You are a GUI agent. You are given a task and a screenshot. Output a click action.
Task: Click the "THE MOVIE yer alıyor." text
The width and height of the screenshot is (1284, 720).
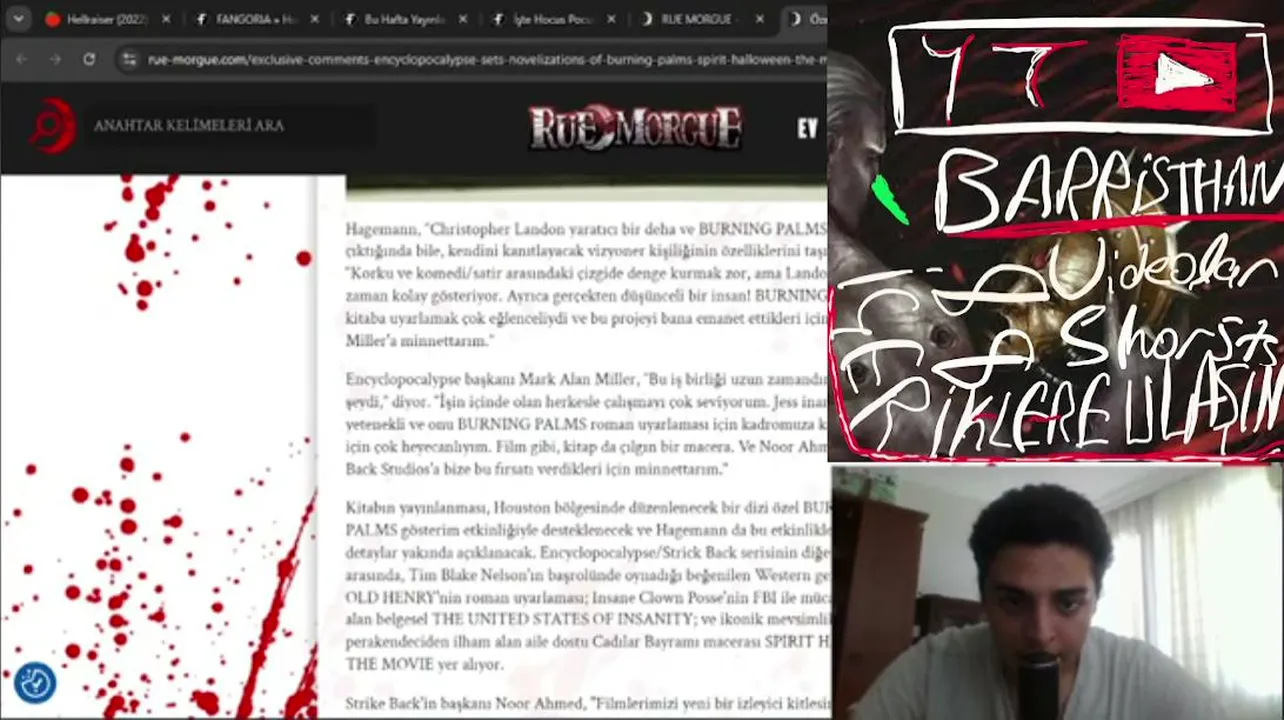(424, 664)
